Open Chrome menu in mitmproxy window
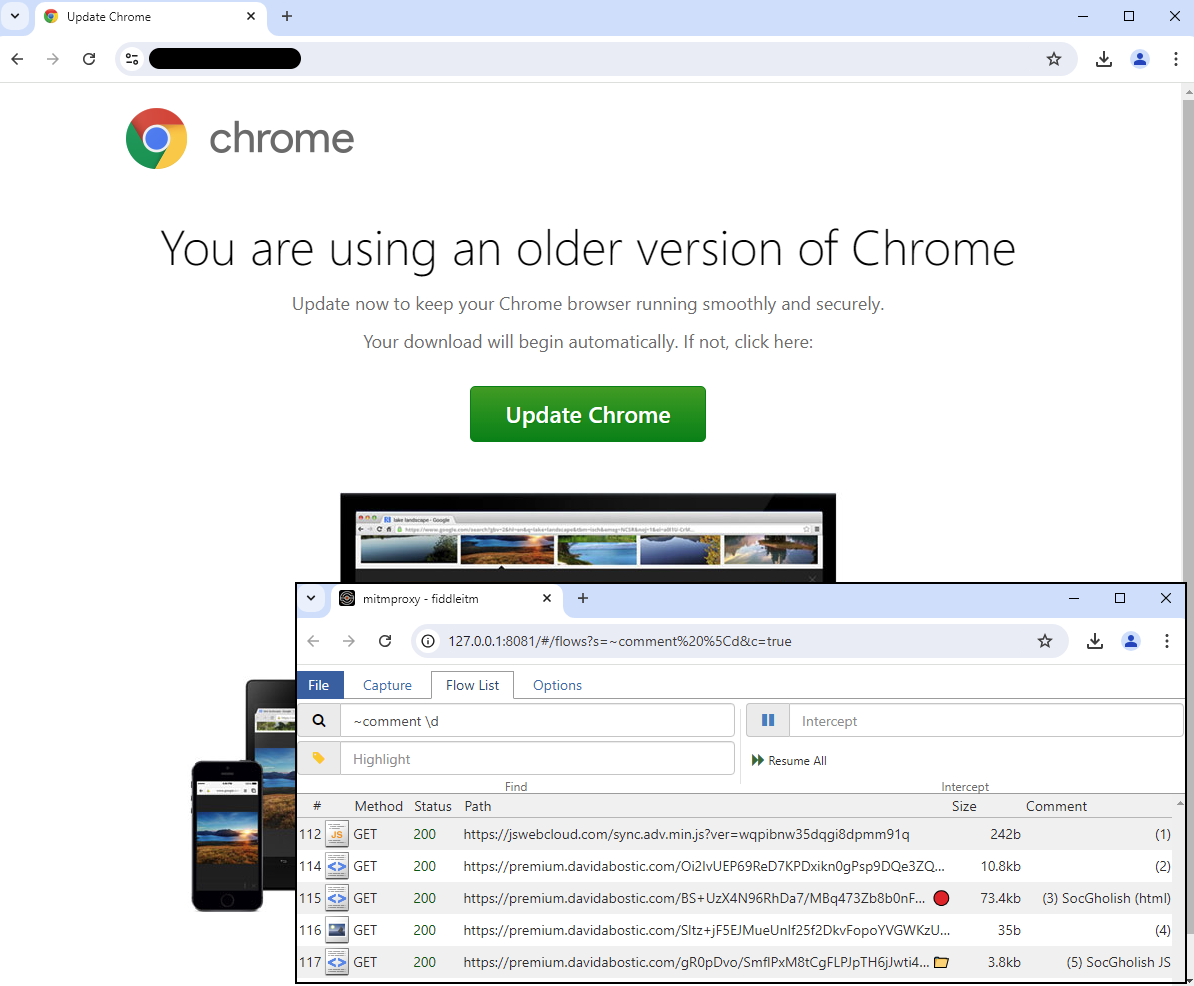This screenshot has width=1194, height=986. [x=1167, y=641]
